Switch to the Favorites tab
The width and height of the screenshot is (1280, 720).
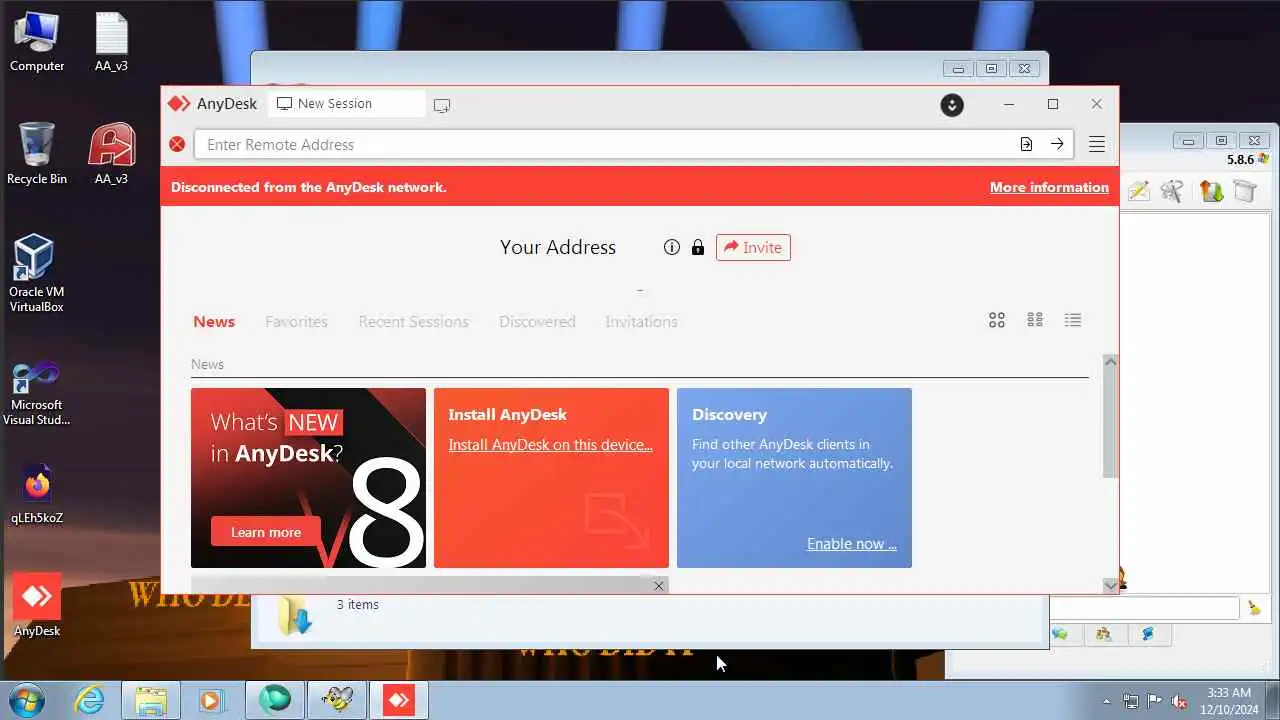(296, 321)
